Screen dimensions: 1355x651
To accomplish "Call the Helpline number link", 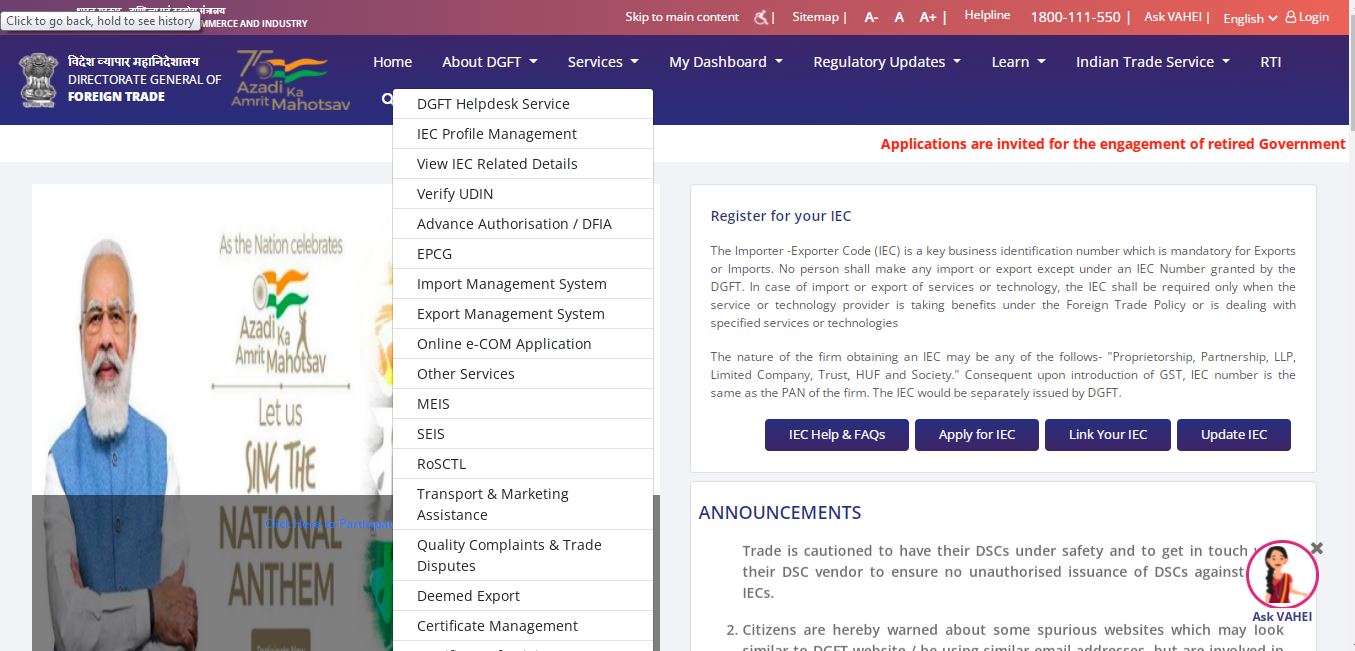I will pos(1077,17).
